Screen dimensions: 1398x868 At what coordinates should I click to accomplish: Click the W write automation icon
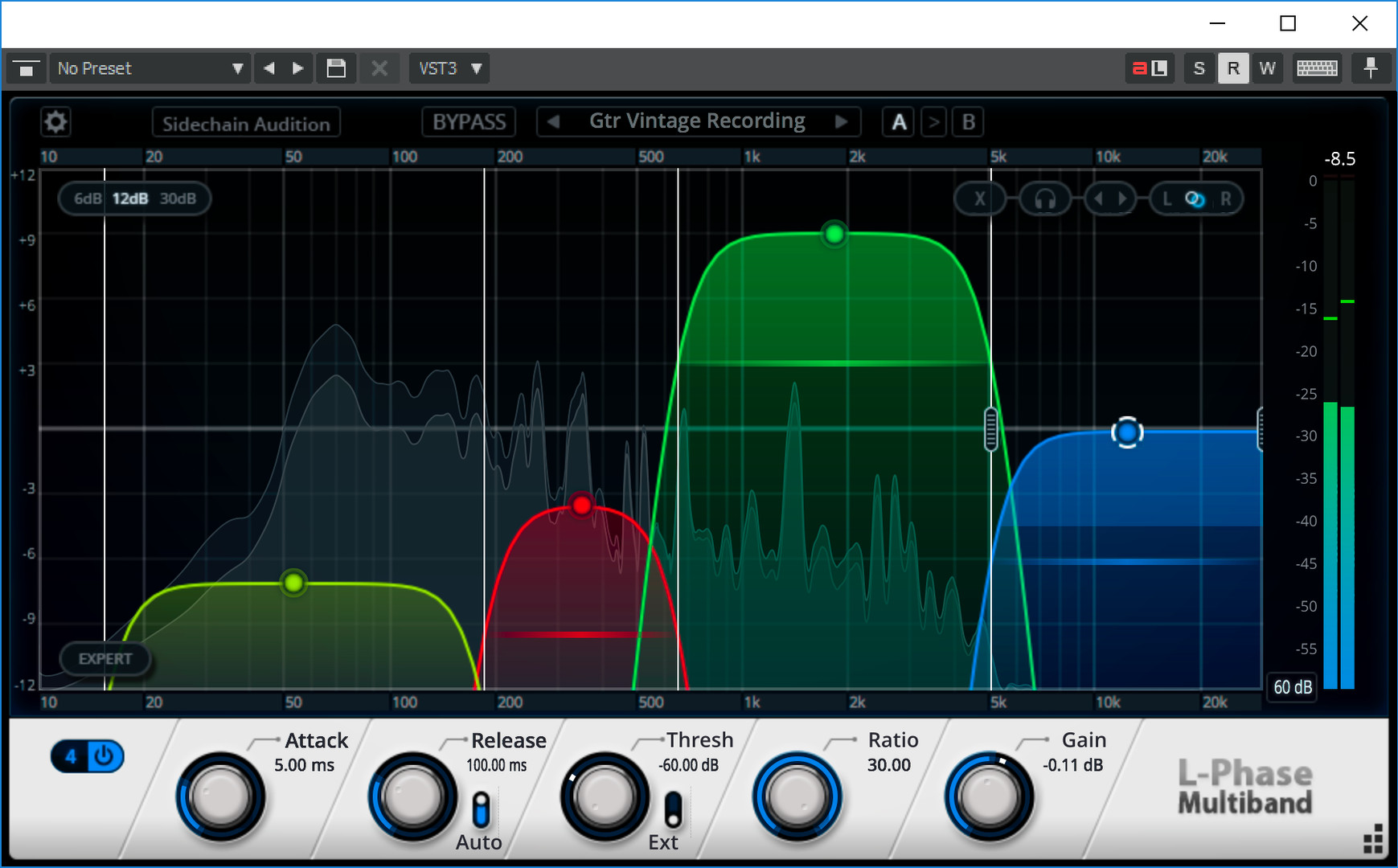[x=1267, y=68]
